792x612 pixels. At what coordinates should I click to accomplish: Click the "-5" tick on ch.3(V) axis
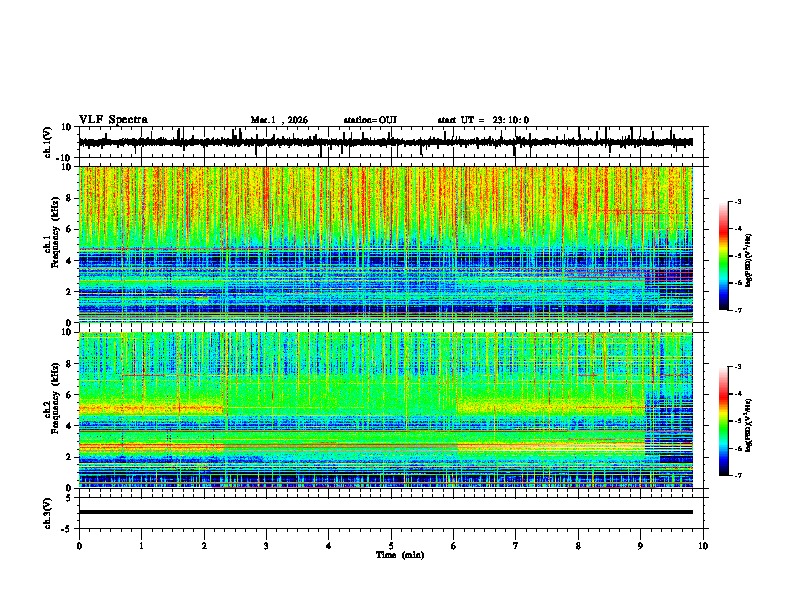tap(67, 529)
